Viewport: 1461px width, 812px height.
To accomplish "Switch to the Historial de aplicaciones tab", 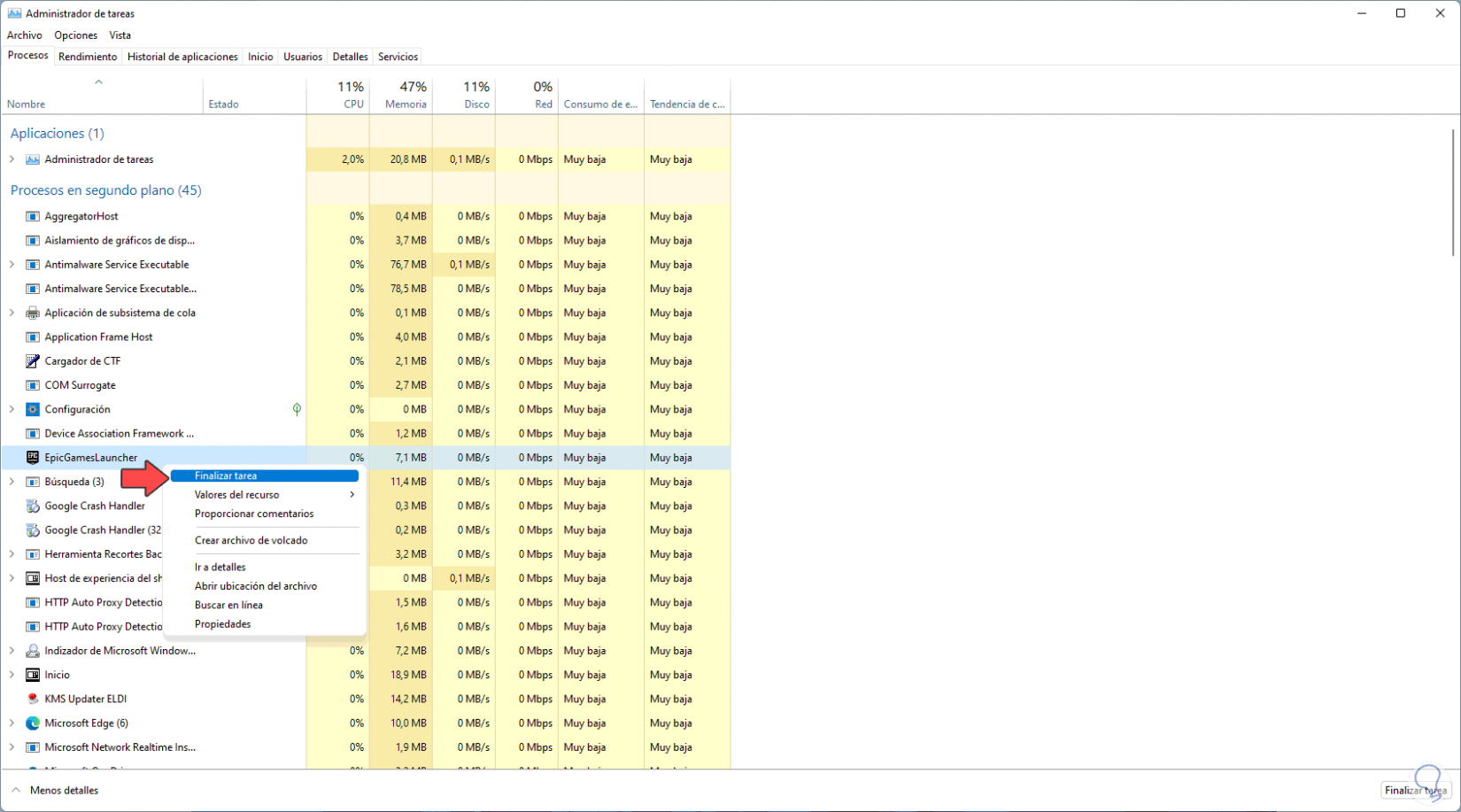I will pyautogui.click(x=182, y=57).
